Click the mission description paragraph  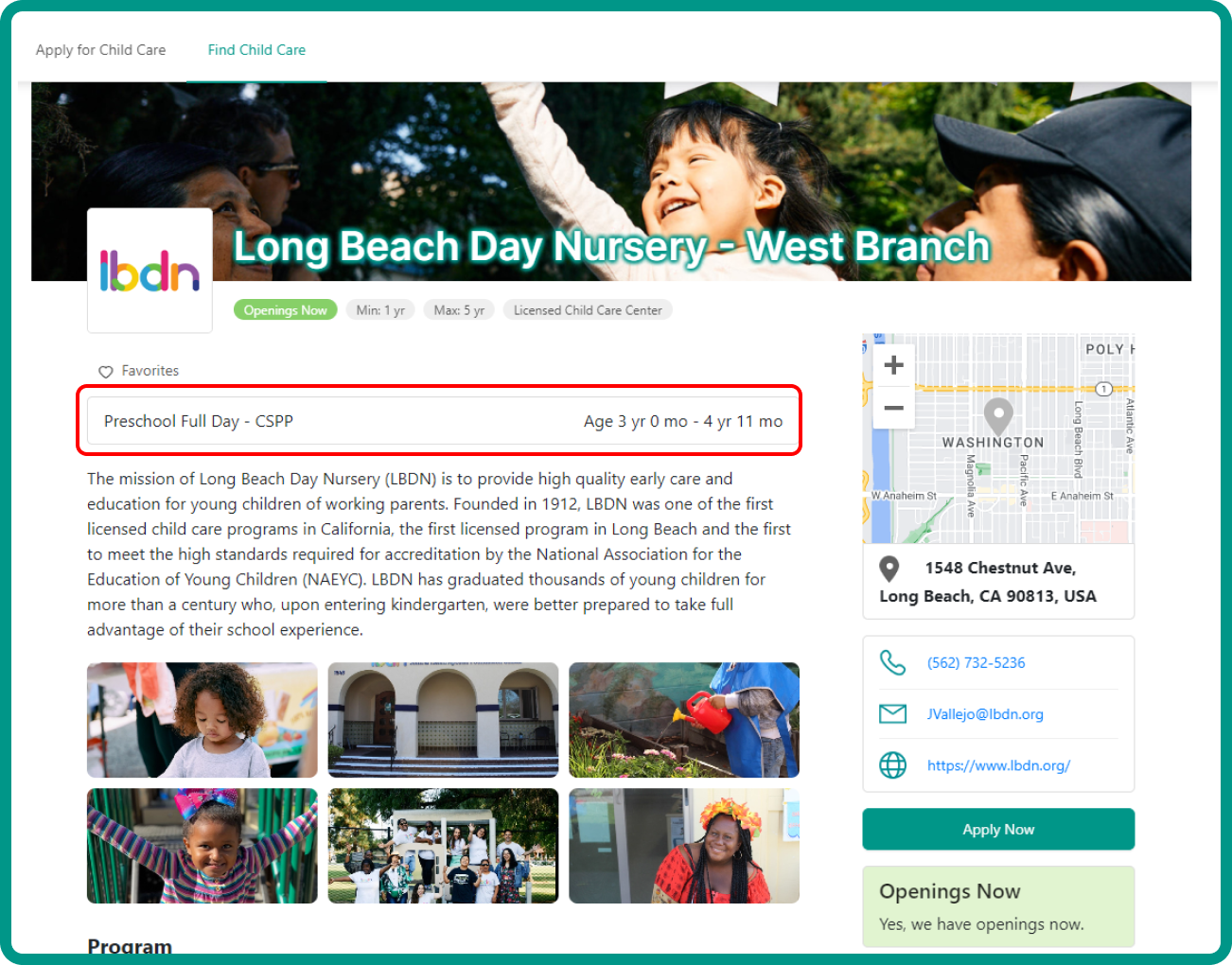pos(439,554)
